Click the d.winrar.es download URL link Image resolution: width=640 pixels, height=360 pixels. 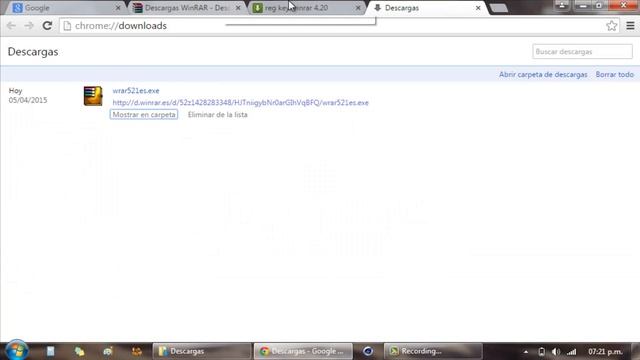pyautogui.click(x=240, y=102)
